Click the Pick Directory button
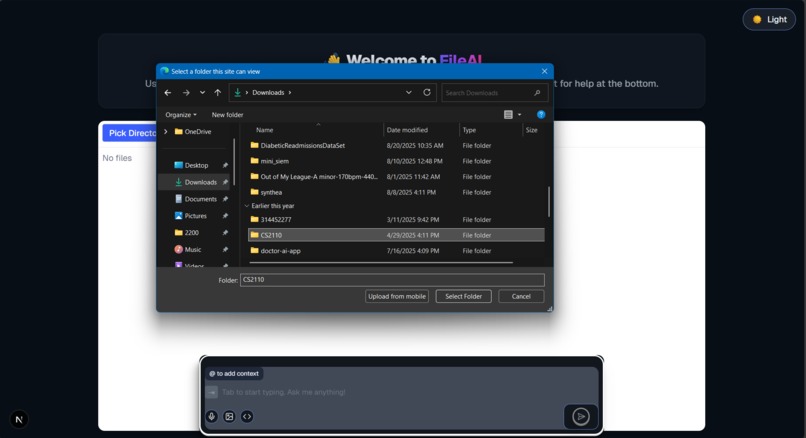Viewport: 806px width, 438px height. click(x=132, y=133)
